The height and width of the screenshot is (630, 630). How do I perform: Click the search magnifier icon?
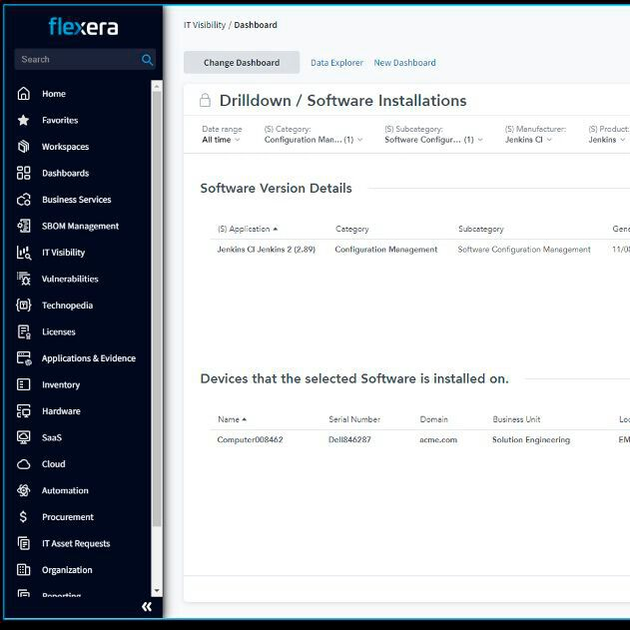point(147,60)
